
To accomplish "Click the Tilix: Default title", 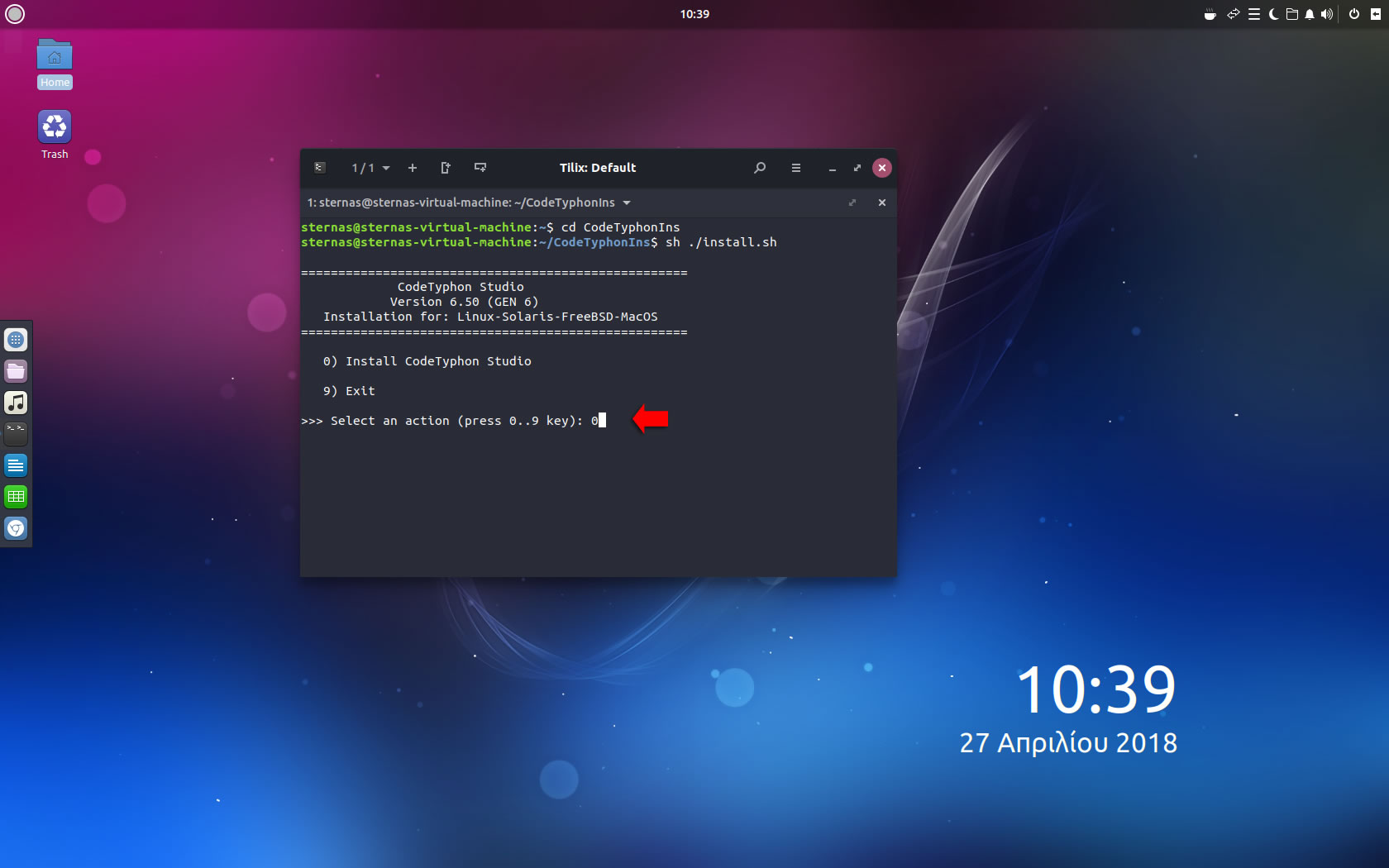I will click(598, 168).
